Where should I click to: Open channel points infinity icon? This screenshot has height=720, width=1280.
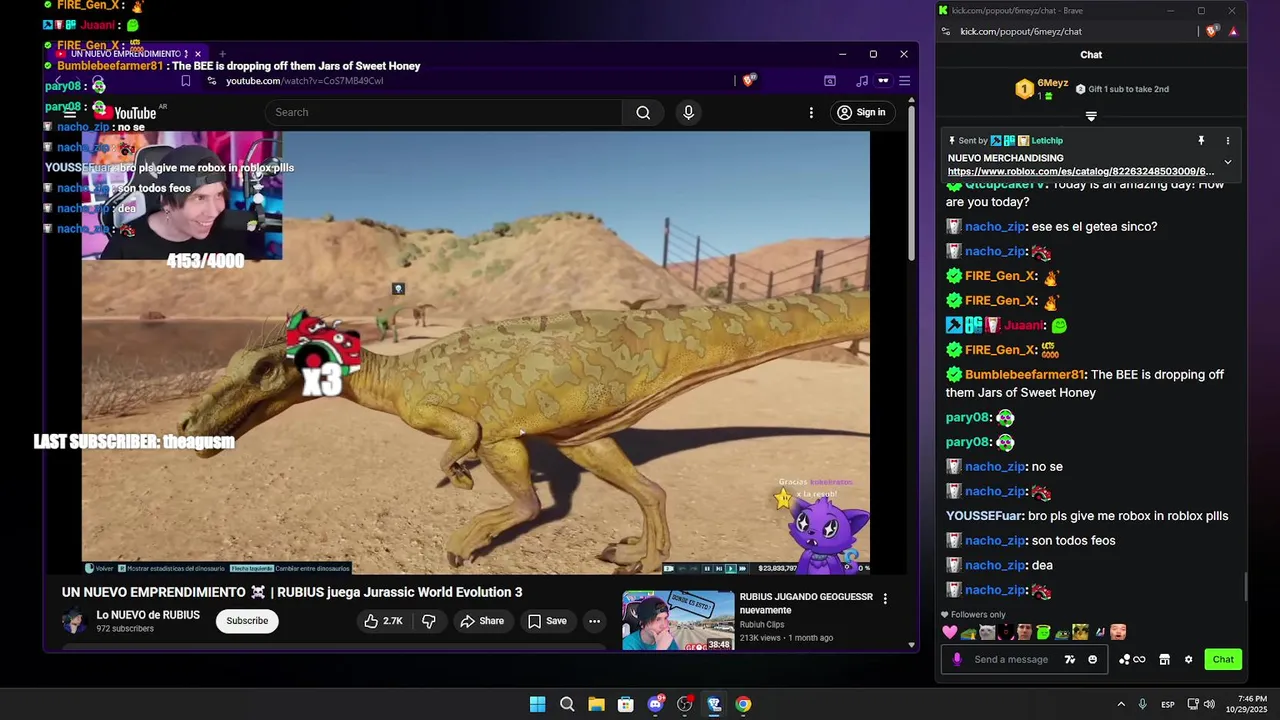(x=1132, y=659)
